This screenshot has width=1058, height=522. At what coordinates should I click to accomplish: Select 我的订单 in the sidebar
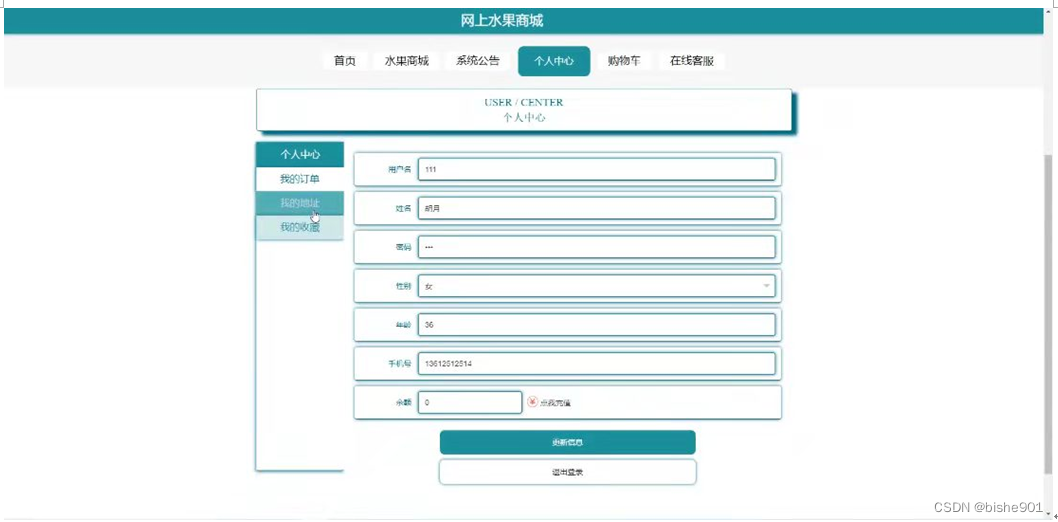click(x=300, y=179)
